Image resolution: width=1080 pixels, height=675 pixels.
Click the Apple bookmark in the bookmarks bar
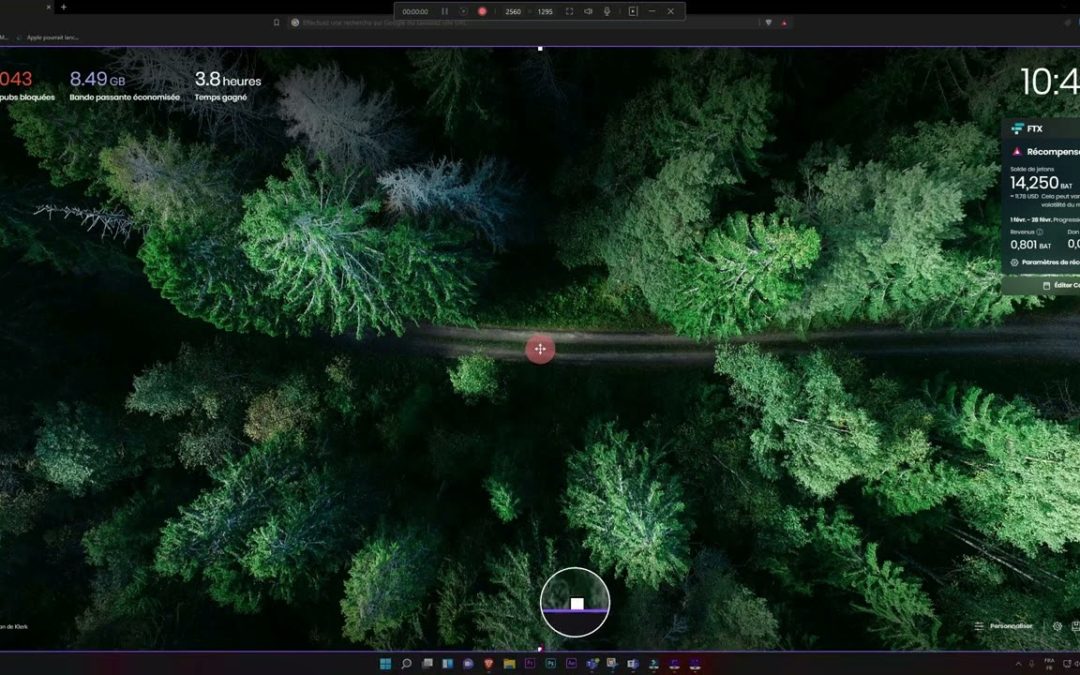point(48,38)
